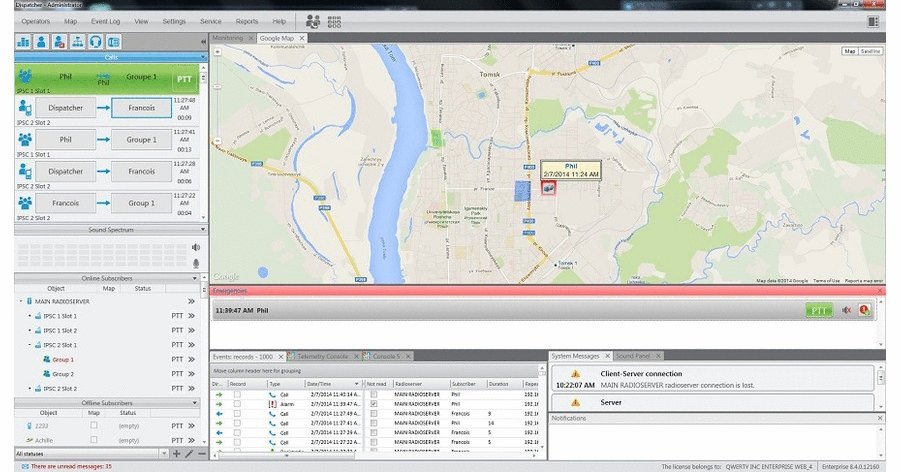This screenshot has width=900, height=472.
Task: Click the remove minus icon below subscribers list
Action: point(201,454)
